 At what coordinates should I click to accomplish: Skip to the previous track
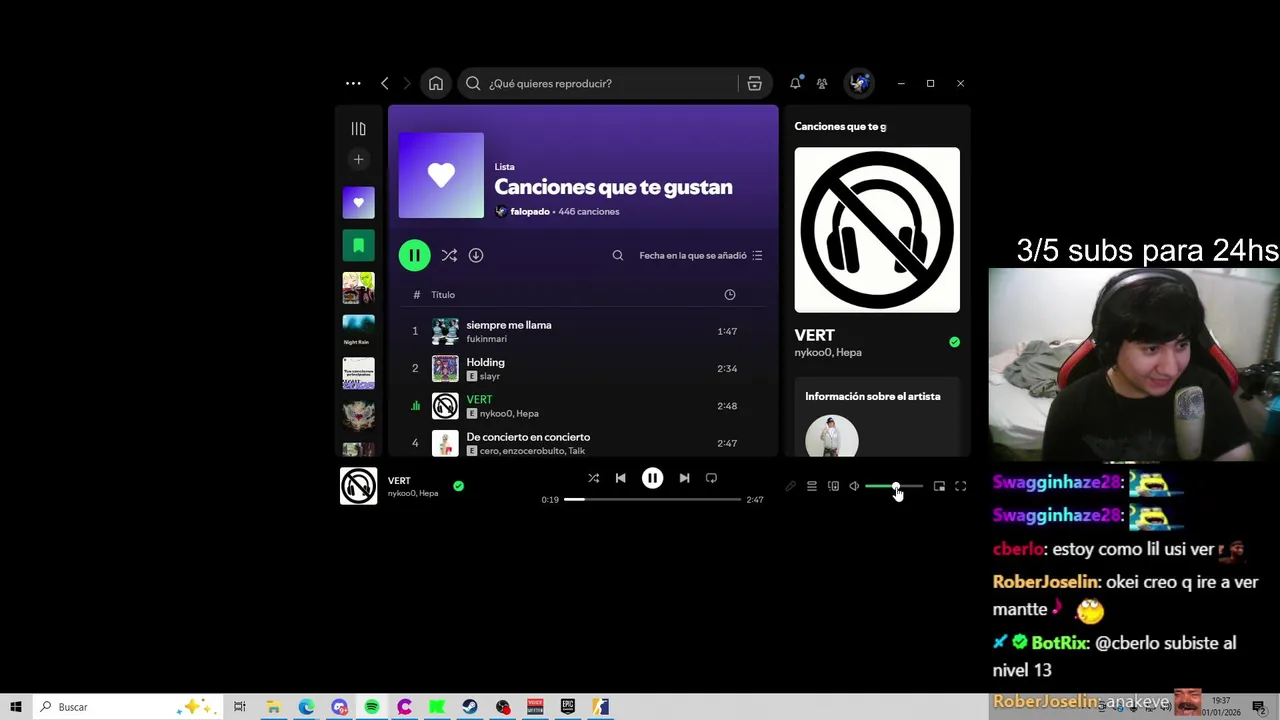(x=620, y=478)
